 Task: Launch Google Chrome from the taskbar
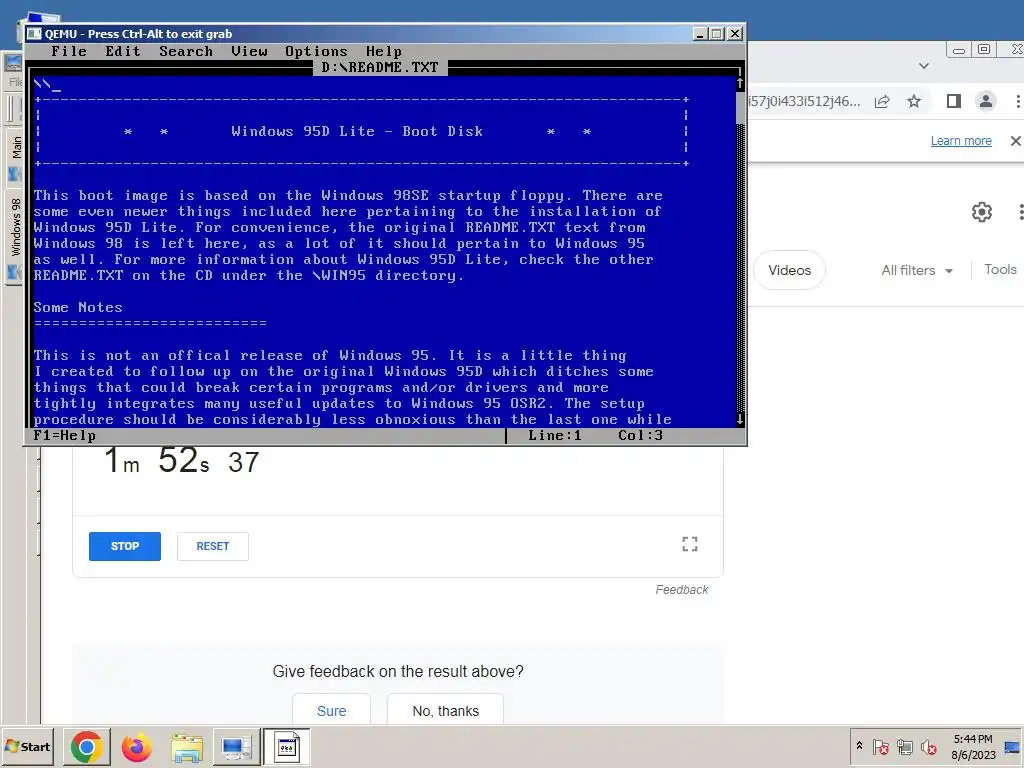click(x=86, y=747)
